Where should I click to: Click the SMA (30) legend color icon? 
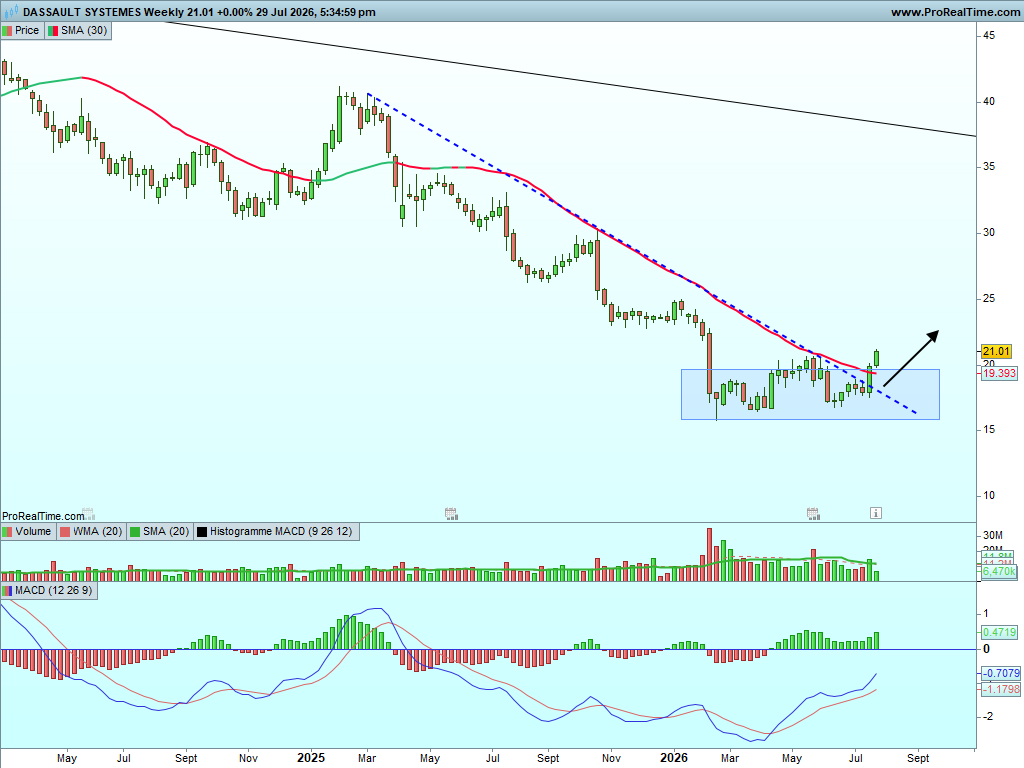pos(53,31)
